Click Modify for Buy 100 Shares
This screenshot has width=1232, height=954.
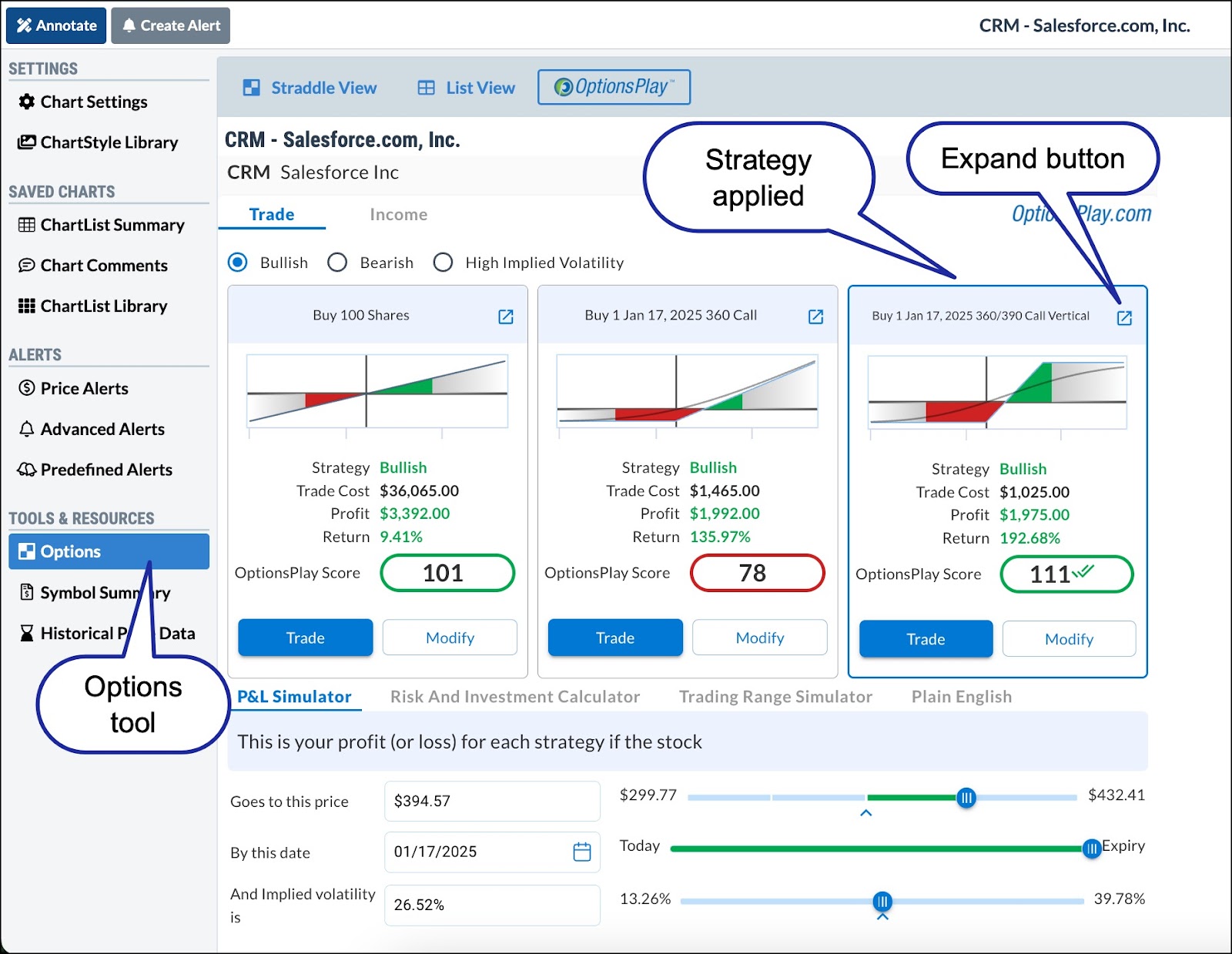click(x=450, y=638)
